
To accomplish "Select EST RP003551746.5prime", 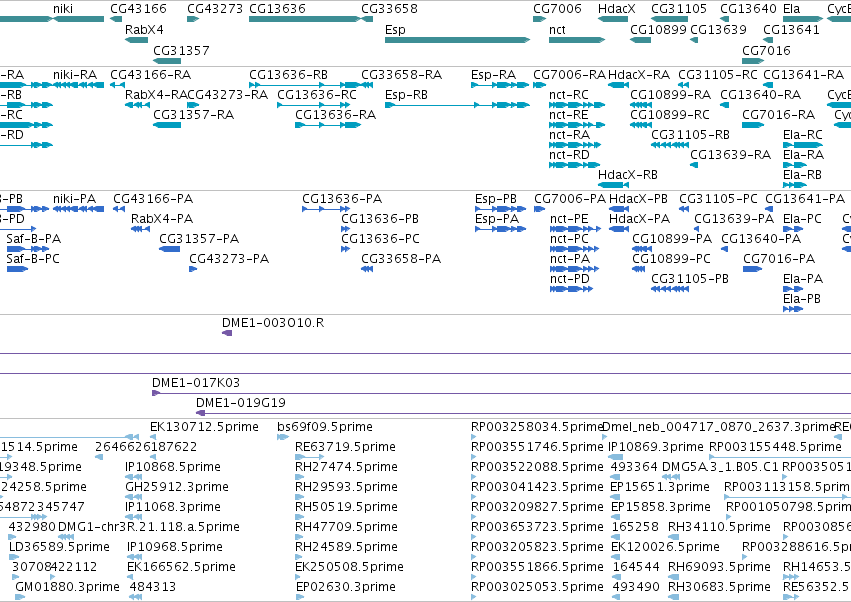I will (x=474, y=457).
